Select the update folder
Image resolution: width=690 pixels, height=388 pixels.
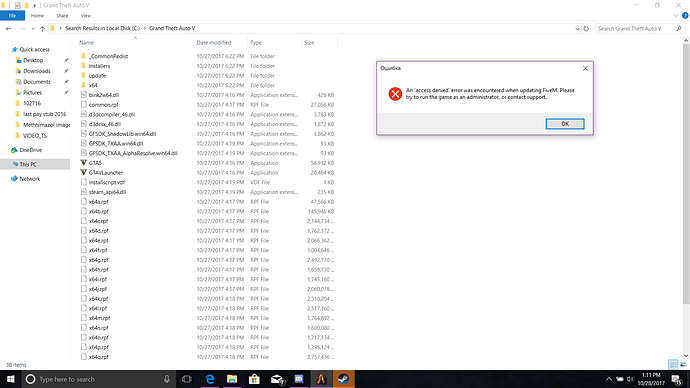tap(97, 76)
